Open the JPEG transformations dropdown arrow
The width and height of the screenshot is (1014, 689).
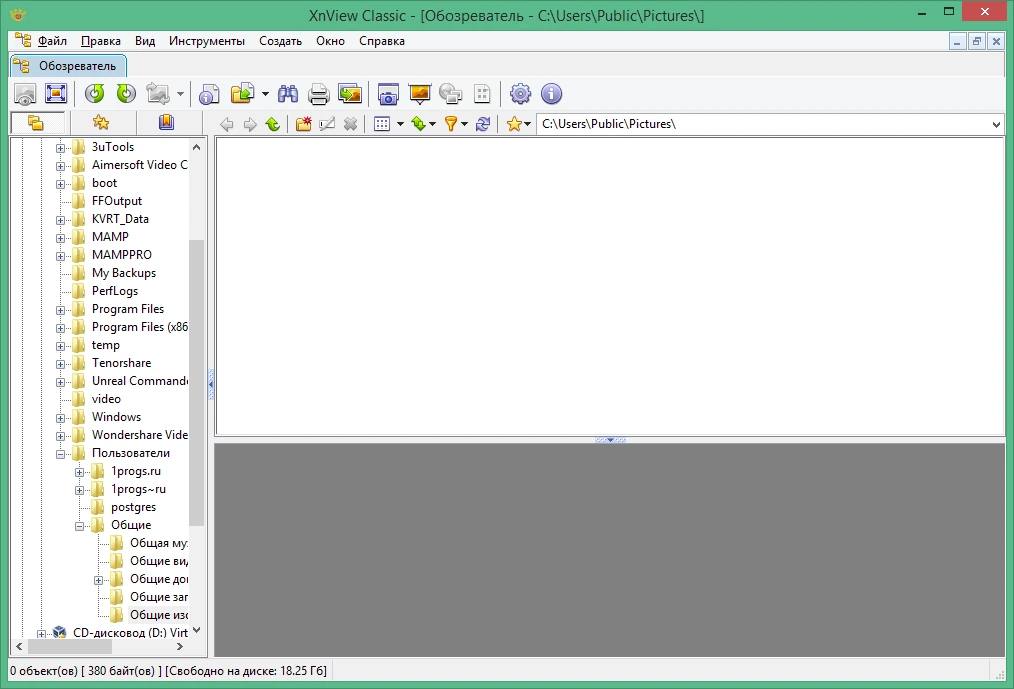180,94
